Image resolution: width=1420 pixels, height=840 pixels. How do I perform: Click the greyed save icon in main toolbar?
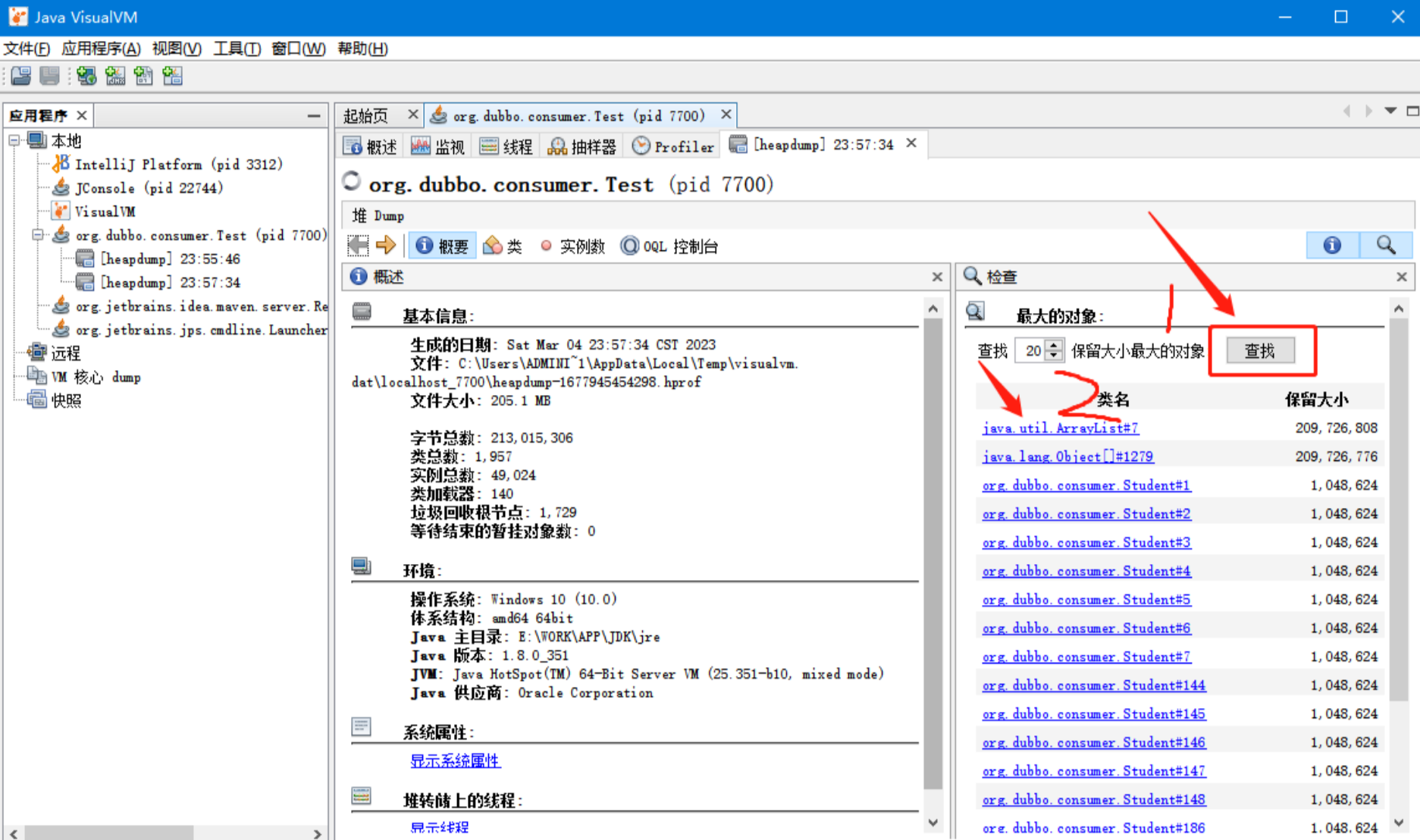(49, 76)
